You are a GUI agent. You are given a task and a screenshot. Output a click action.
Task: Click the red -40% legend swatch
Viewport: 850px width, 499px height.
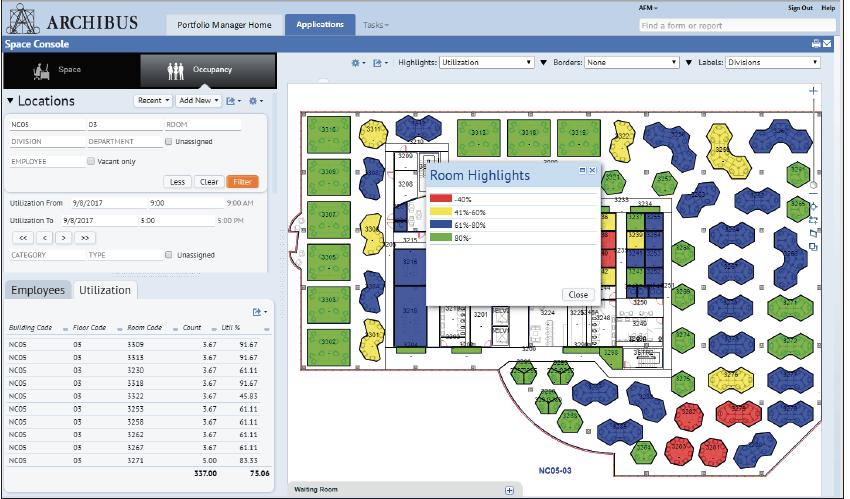click(440, 199)
